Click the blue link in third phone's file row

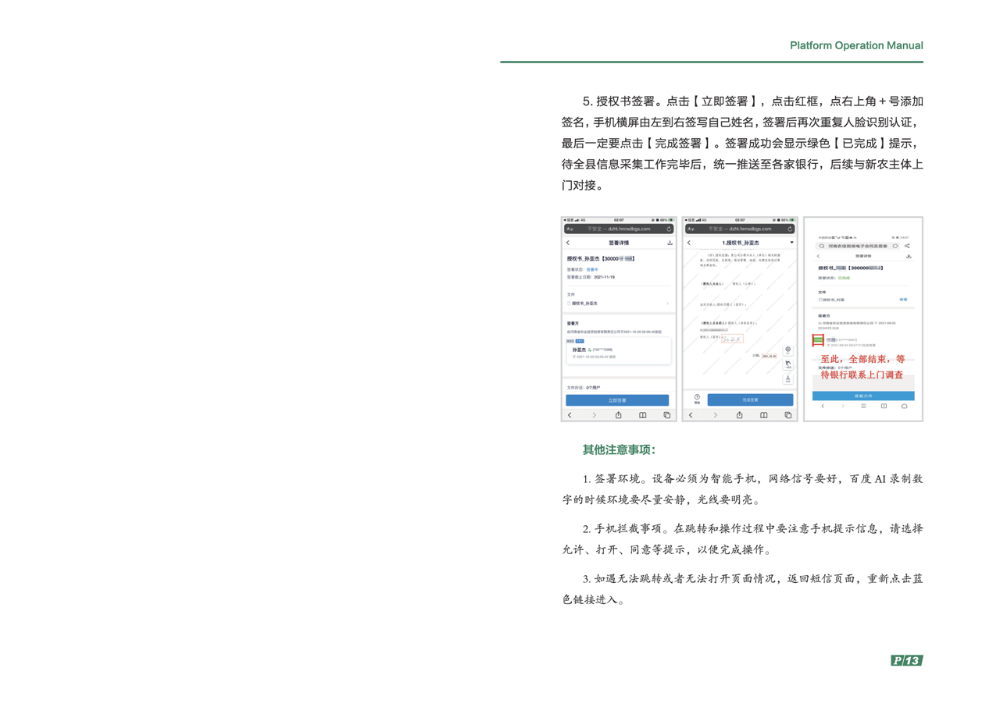(903, 299)
